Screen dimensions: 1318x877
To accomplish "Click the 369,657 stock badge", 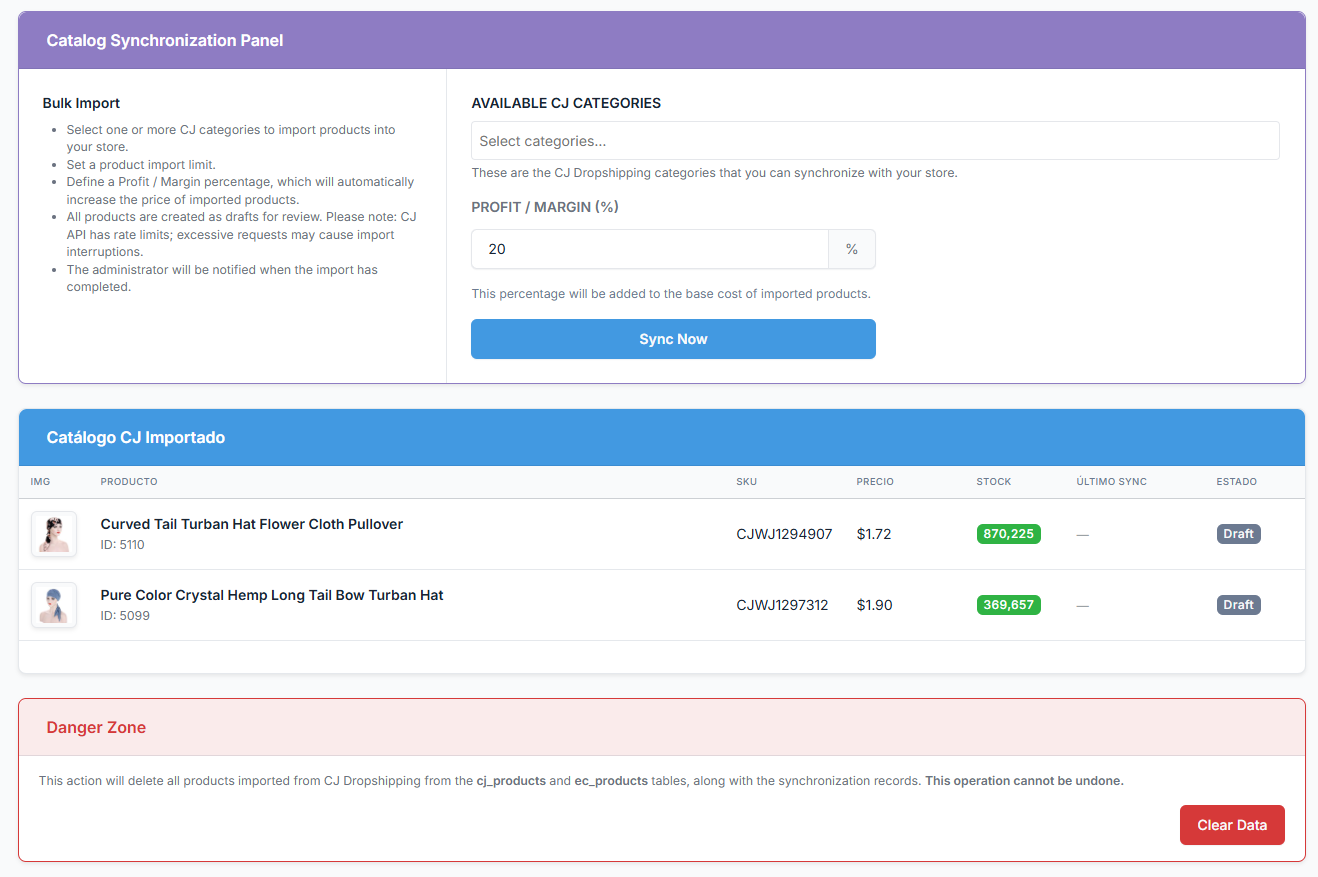I will coord(1008,605).
